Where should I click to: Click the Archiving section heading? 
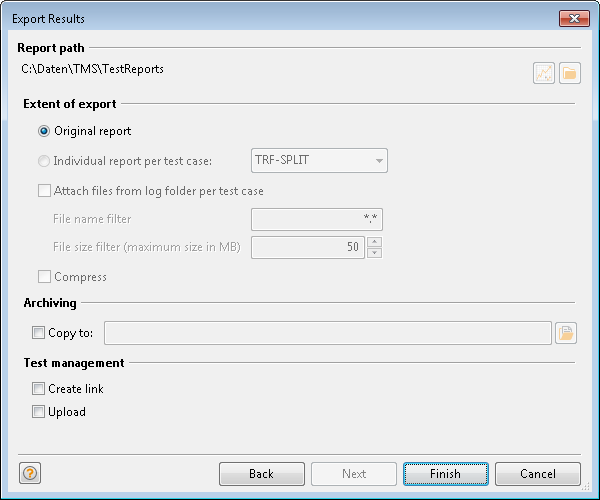point(50,303)
